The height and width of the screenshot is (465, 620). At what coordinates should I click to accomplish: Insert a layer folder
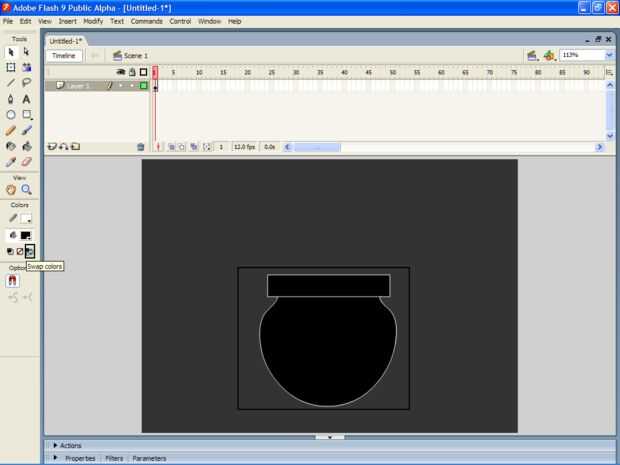[75, 147]
